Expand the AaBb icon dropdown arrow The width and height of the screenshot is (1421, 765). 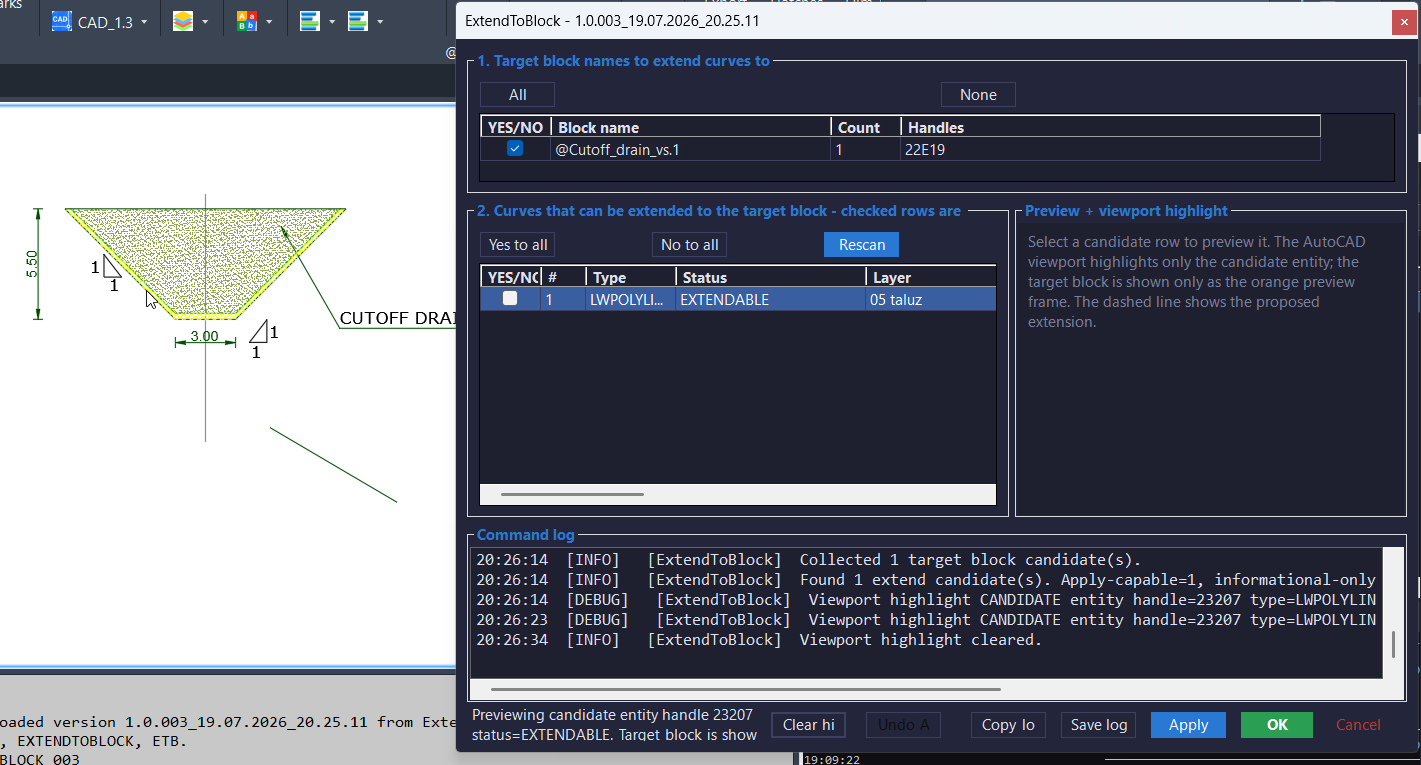click(269, 22)
